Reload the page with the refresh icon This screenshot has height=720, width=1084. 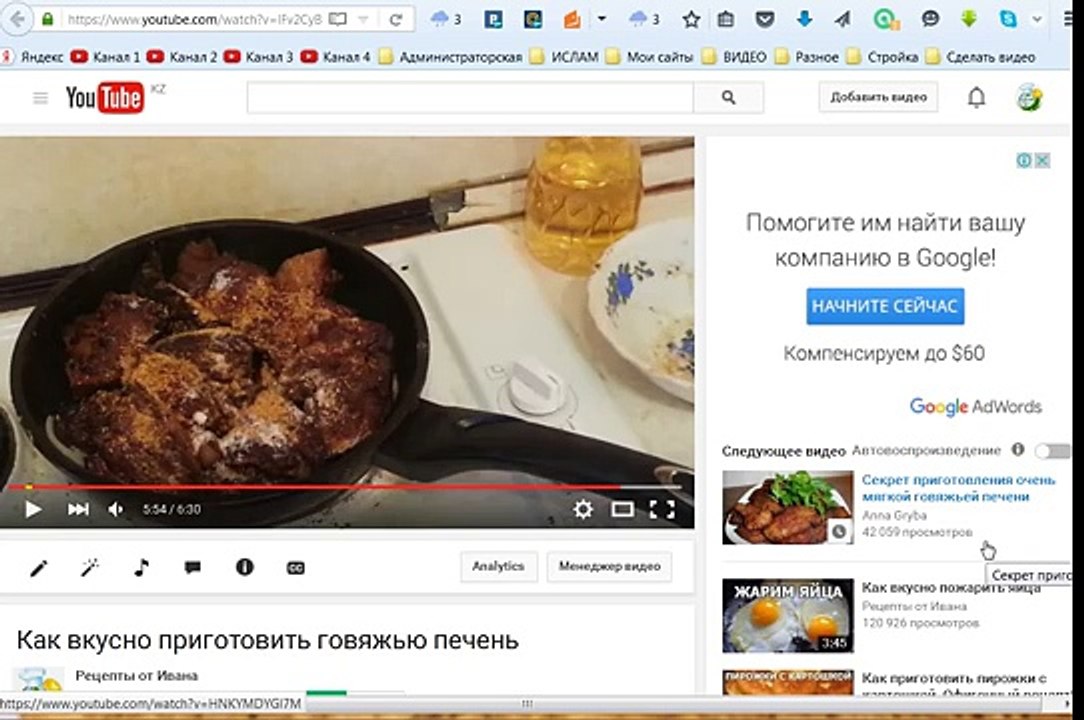pos(395,20)
